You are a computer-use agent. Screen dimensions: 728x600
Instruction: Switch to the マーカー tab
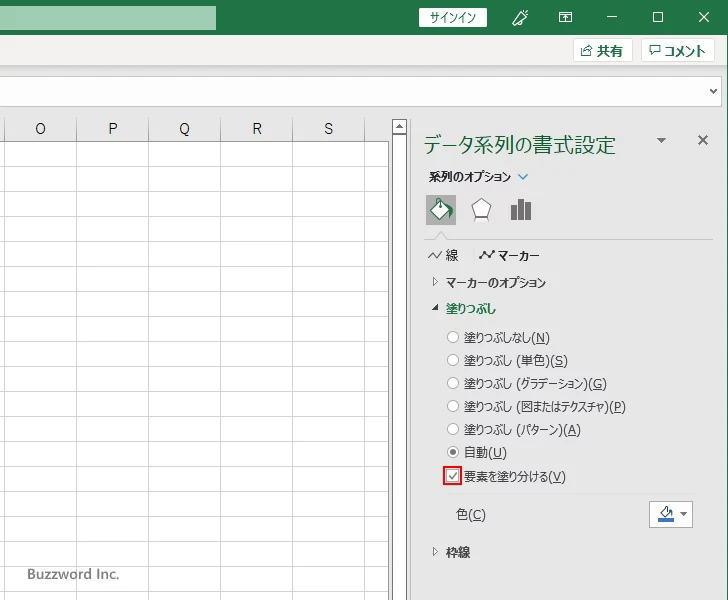(509, 255)
